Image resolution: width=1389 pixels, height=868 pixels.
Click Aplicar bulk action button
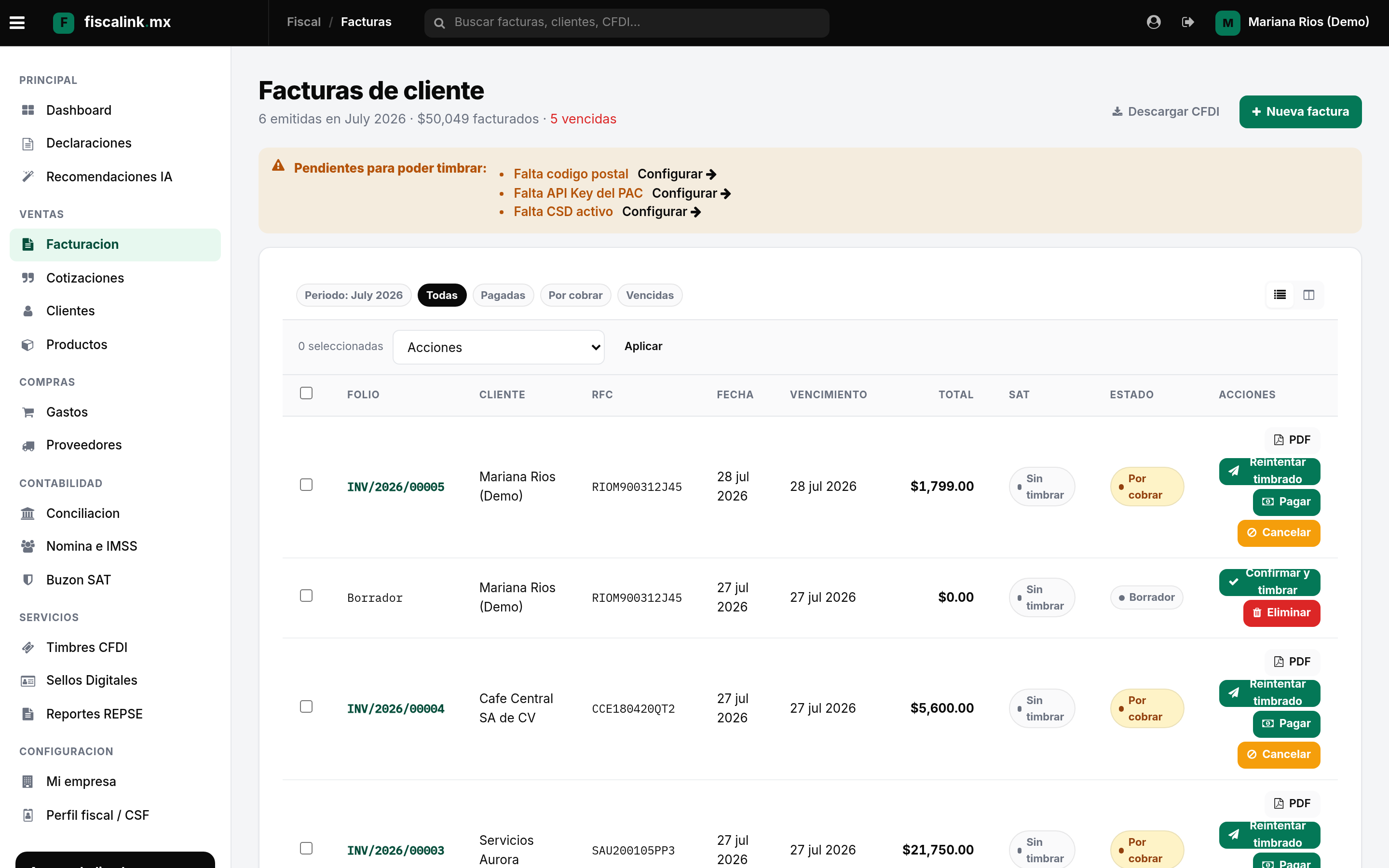(643, 346)
